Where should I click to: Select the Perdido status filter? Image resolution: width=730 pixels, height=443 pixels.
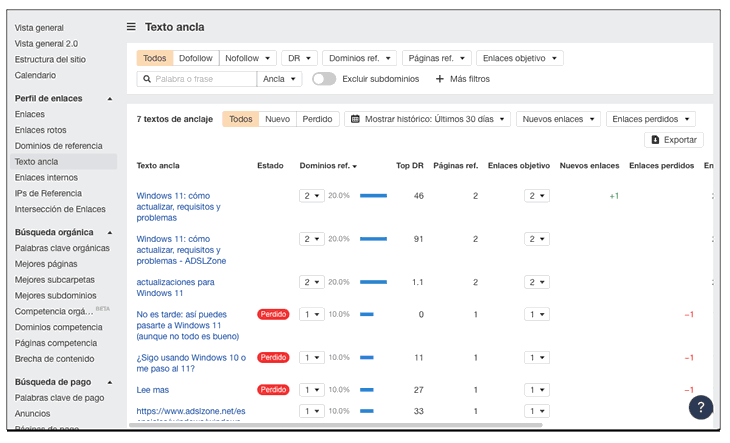317,119
